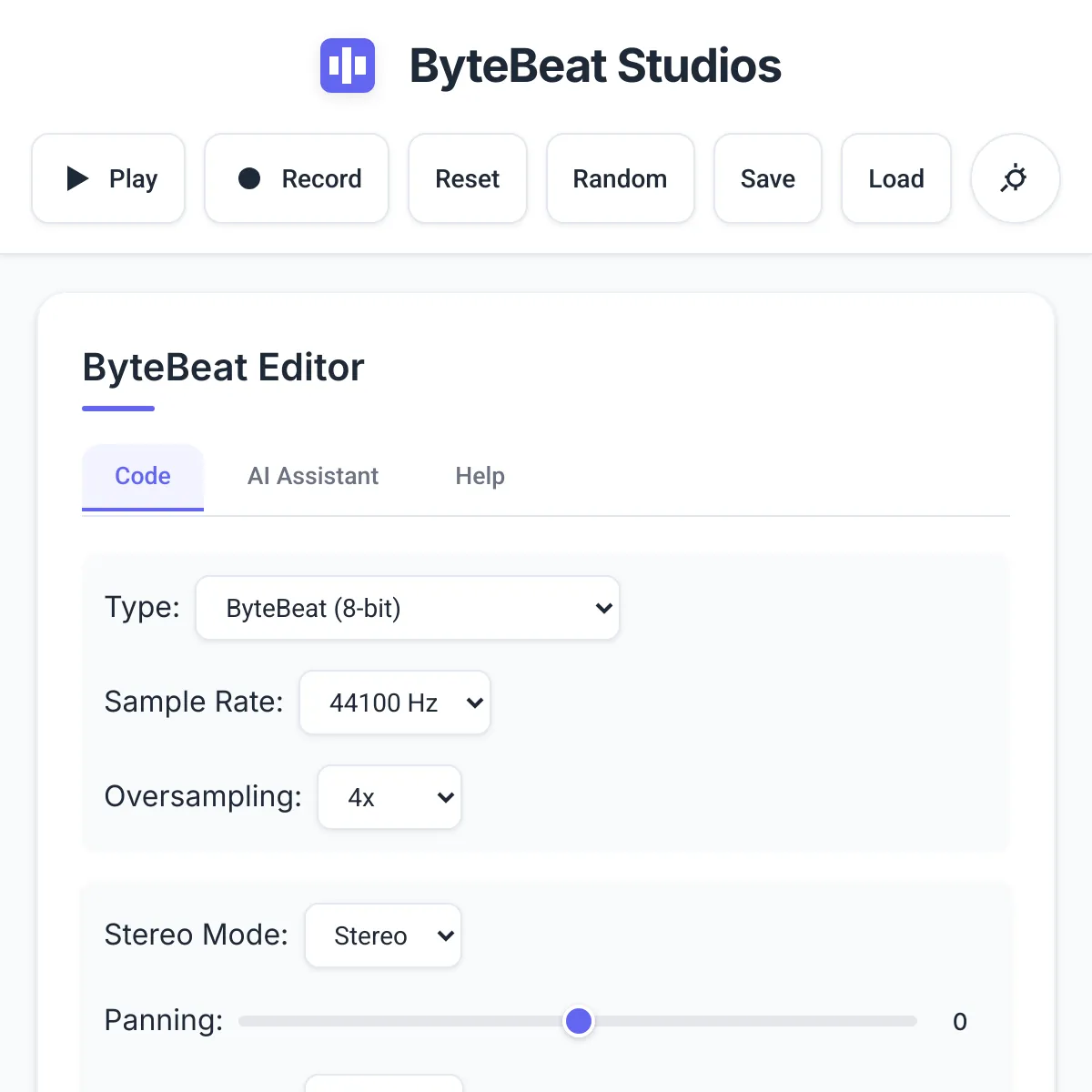This screenshot has width=1092, height=1092.
Task: Click the Reset button
Action: click(x=468, y=178)
